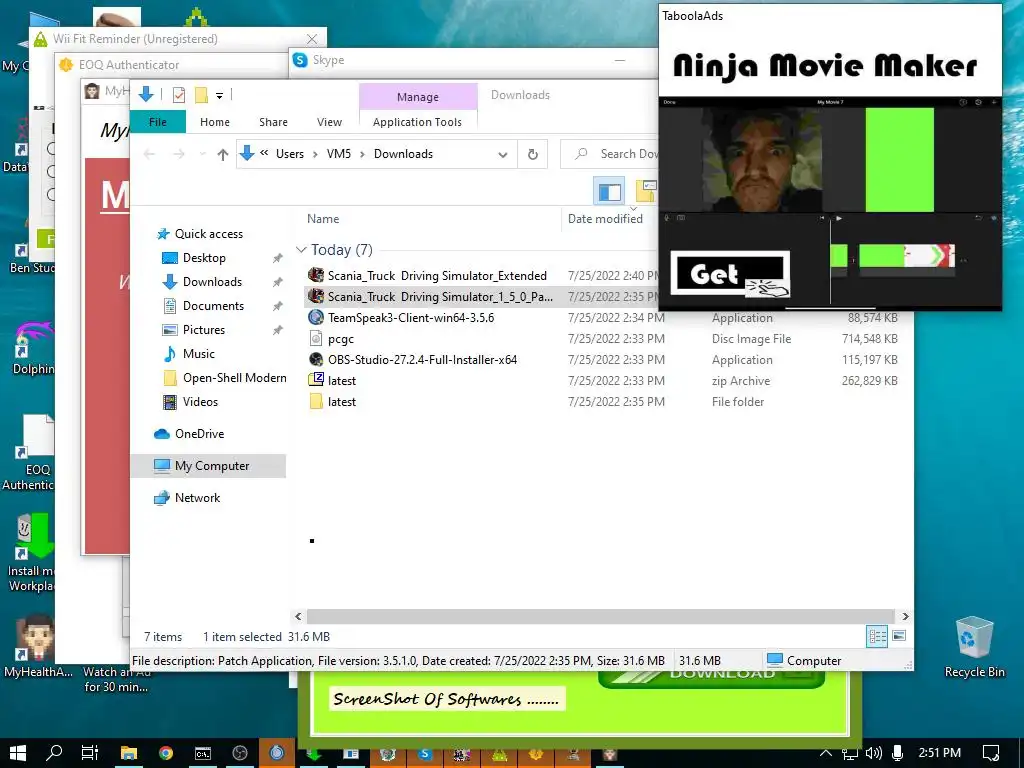Image resolution: width=1024 pixels, height=768 pixels.
Task: Sort files by Name column header
Action: [x=323, y=219]
